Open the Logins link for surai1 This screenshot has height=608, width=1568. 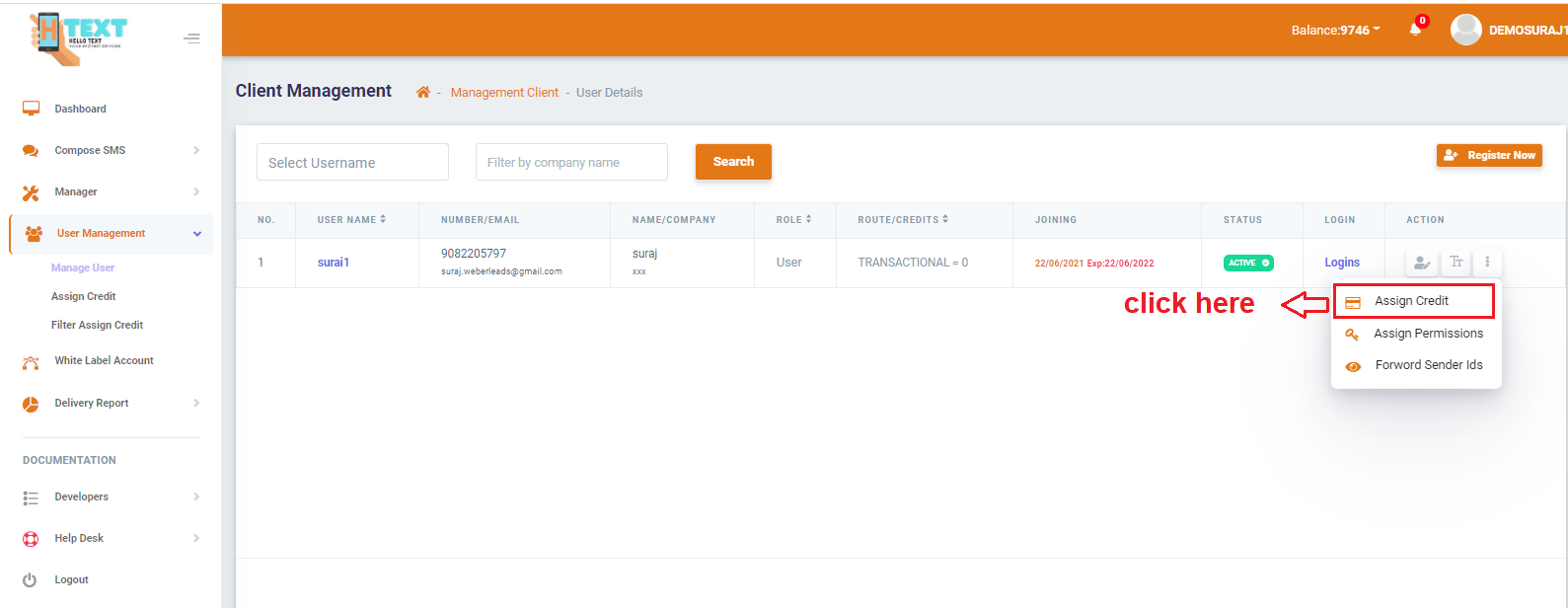(x=1342, y=263)
